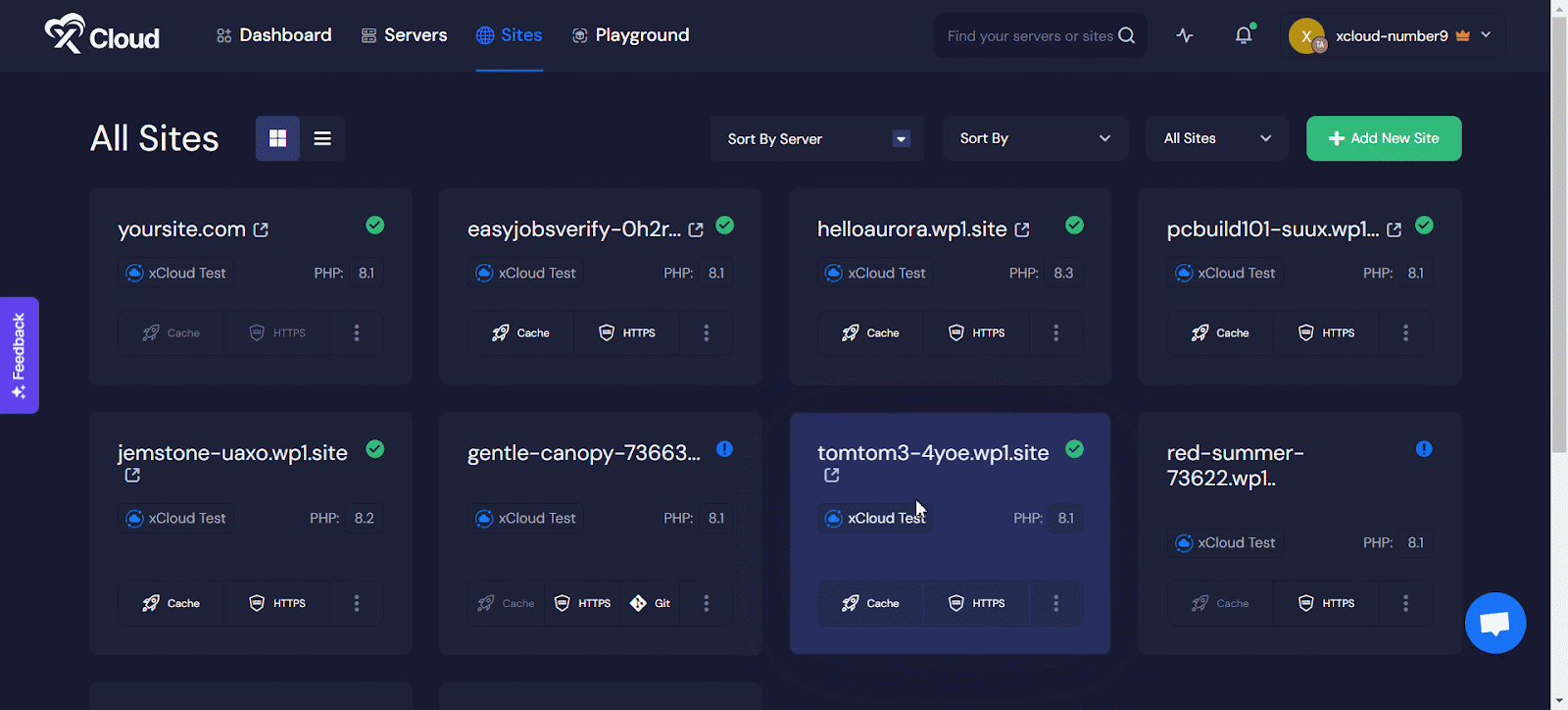Open external link for jemstone-uaxo.wp1.site
1568x710 pixels.
point(132,476)
